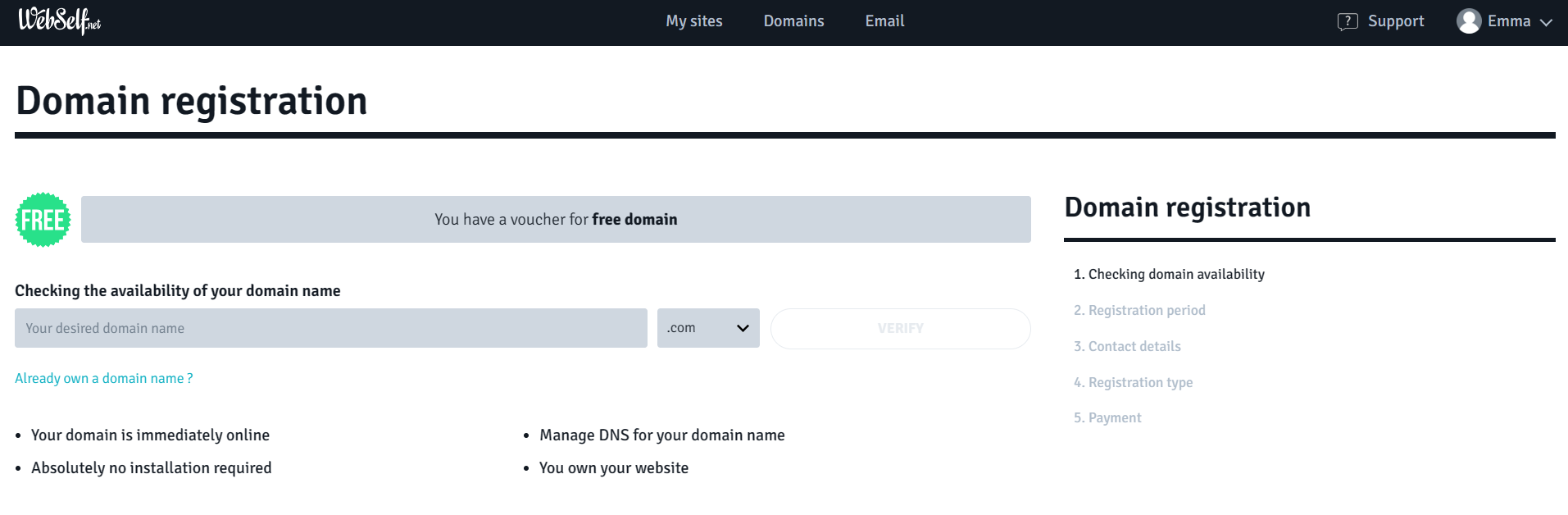Select step 3 Contact details
This screenshot has width=1568, height=515.
pyautogui.click(x=1127, y=346)
